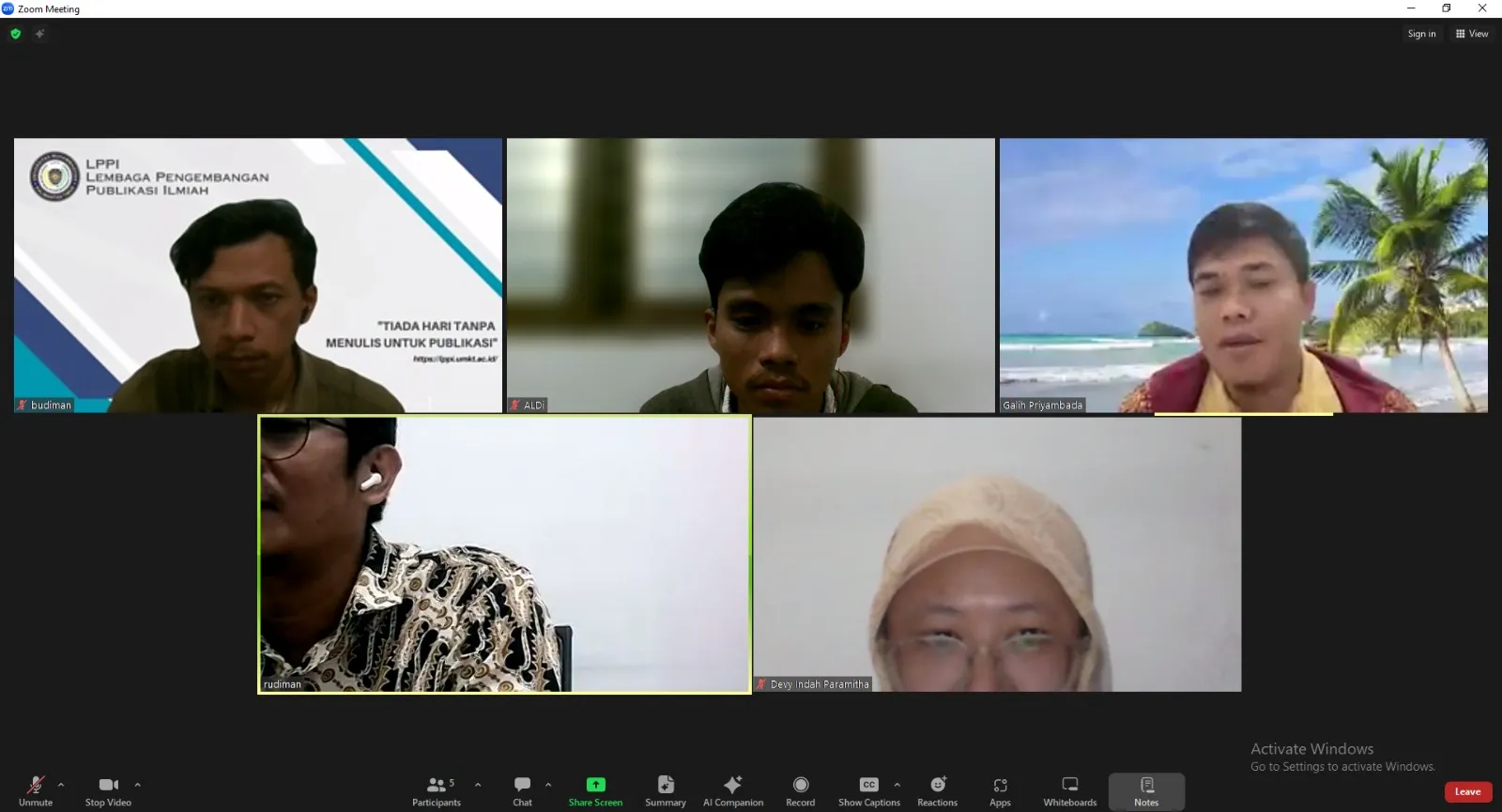Unmute the microphone
The height and width of the screenshot is (812, 1502).
36,790
